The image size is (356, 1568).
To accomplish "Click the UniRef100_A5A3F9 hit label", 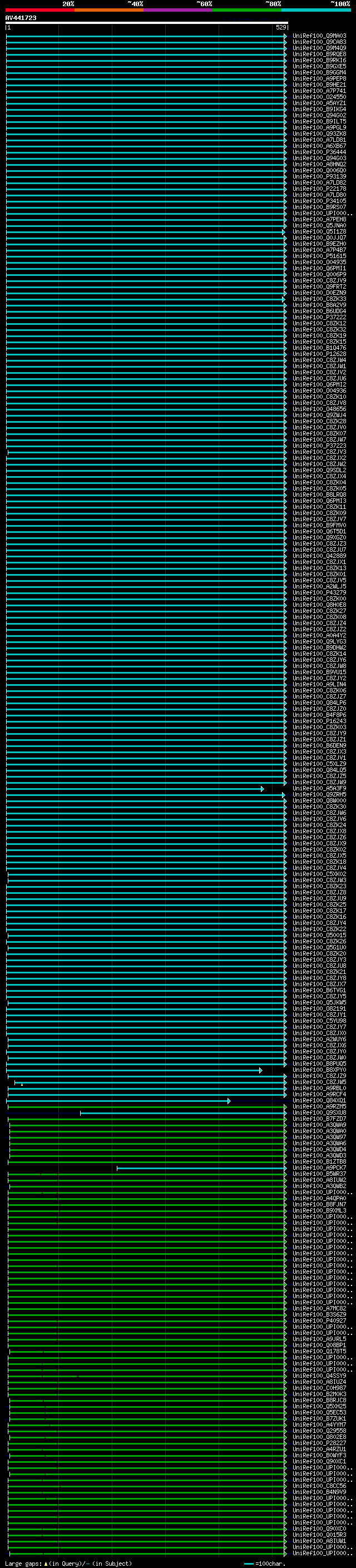I will click(319, 788).
